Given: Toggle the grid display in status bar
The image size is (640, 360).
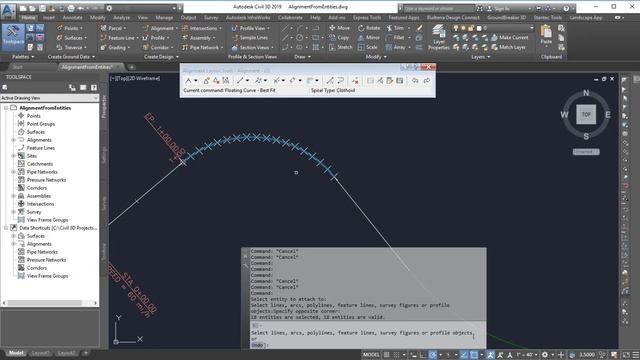Looking at the screenshot, I should pyautogui.click(x=386, y=355).
